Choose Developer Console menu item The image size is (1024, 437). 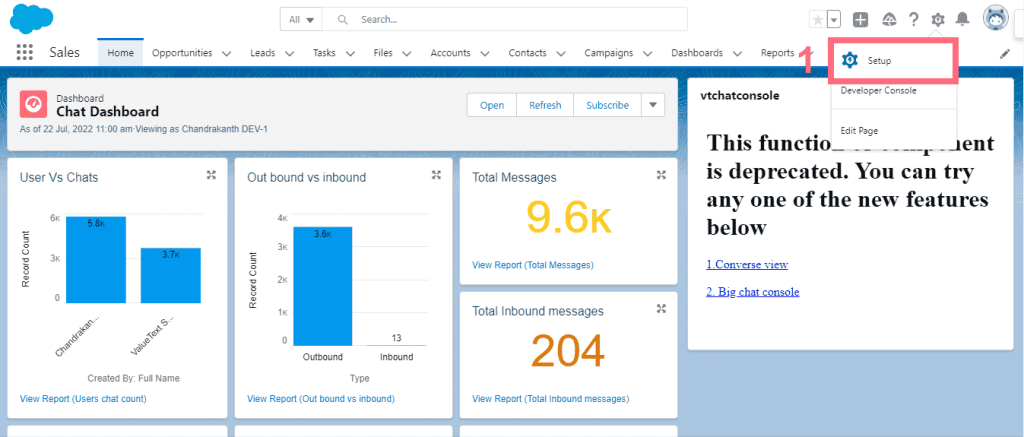878,91
